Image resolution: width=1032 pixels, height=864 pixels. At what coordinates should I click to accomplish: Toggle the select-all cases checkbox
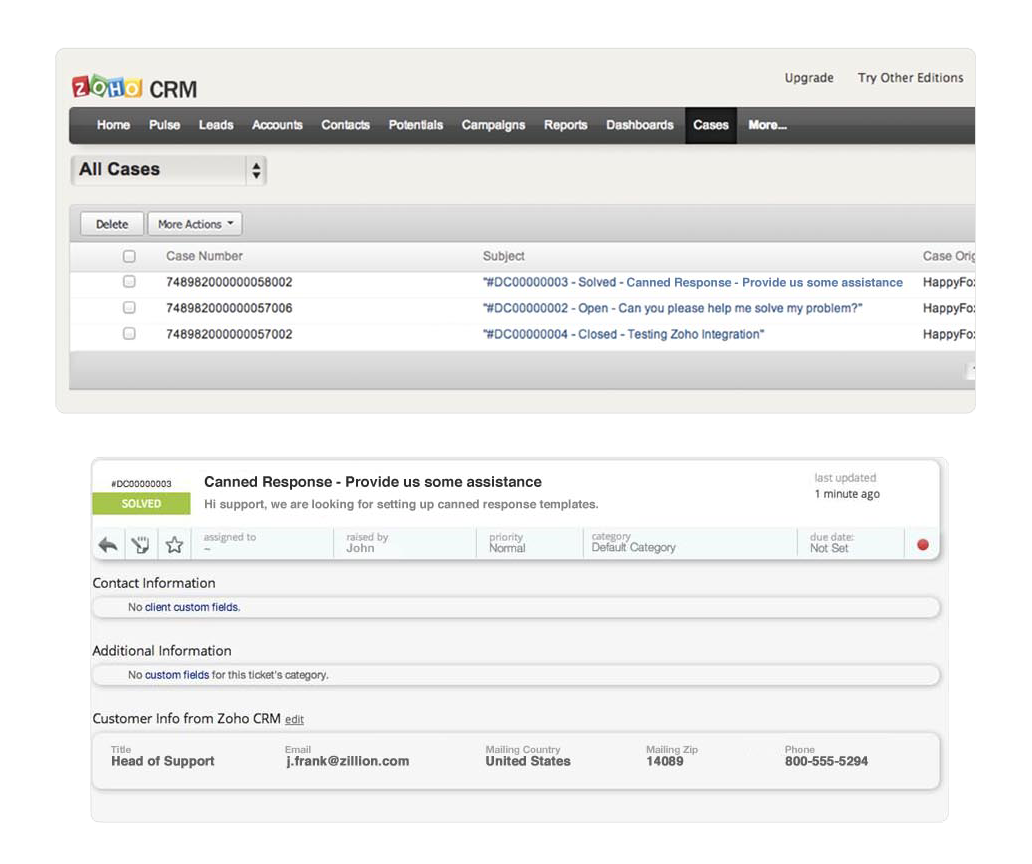129,256
